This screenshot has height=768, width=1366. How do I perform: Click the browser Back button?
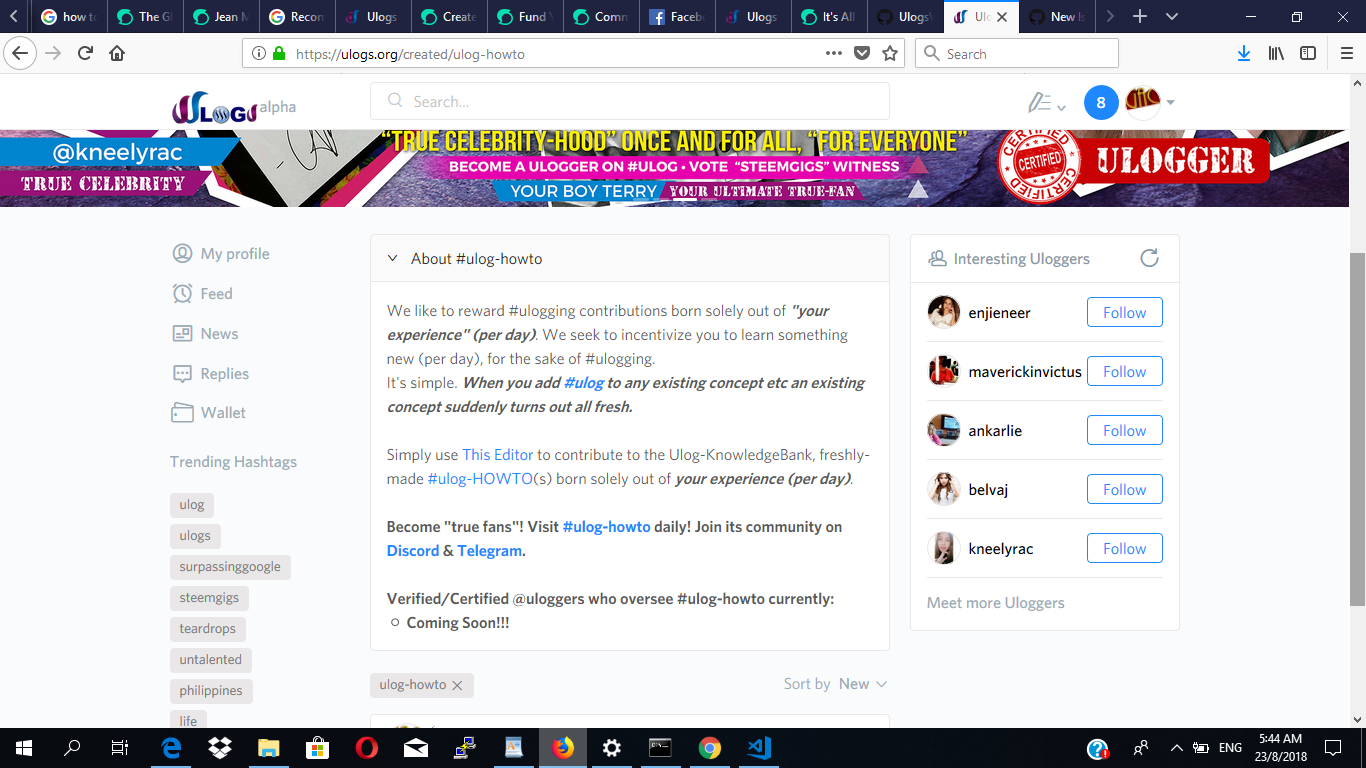click(x=21, y=54)
